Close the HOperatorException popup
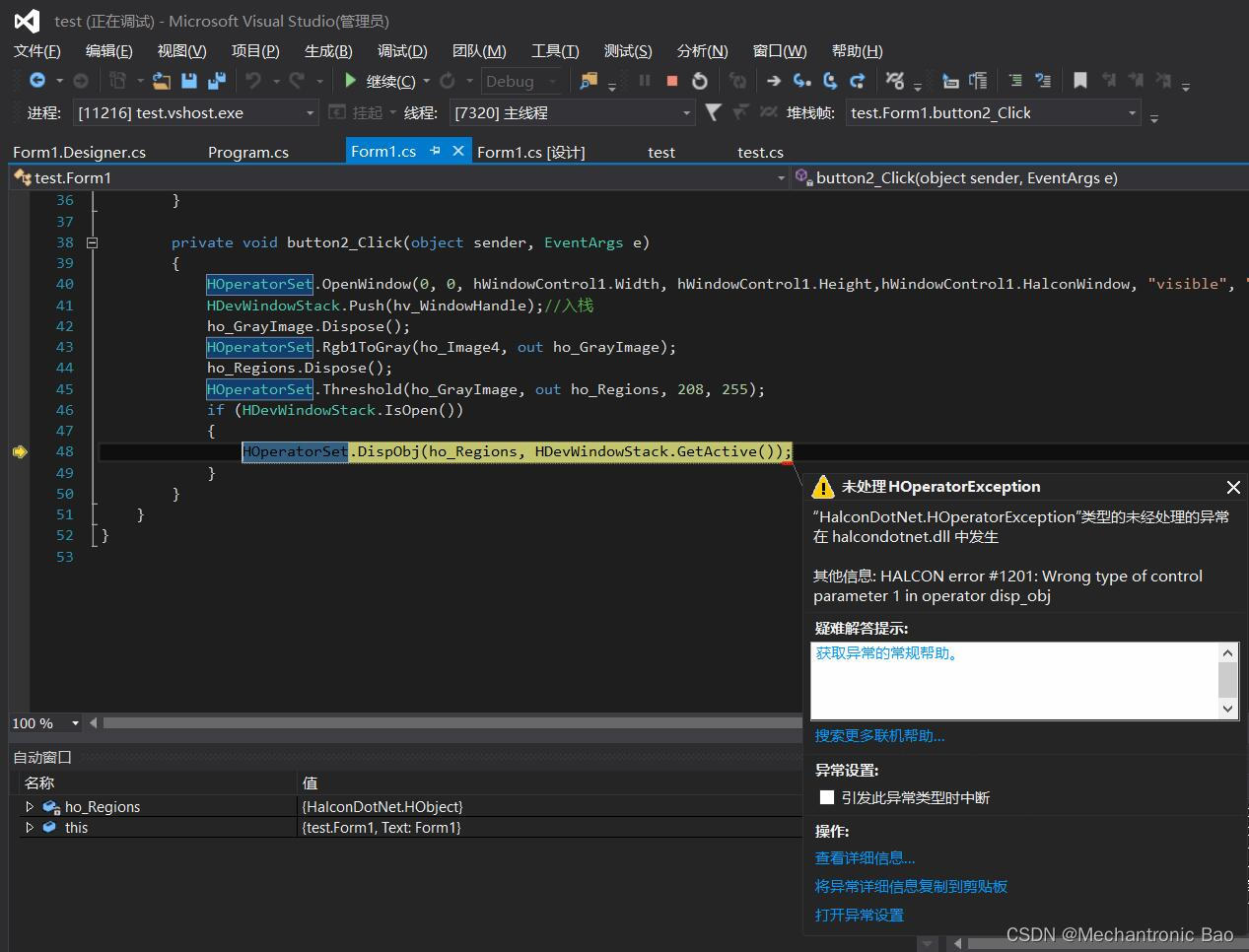 tap(1232, 487)
